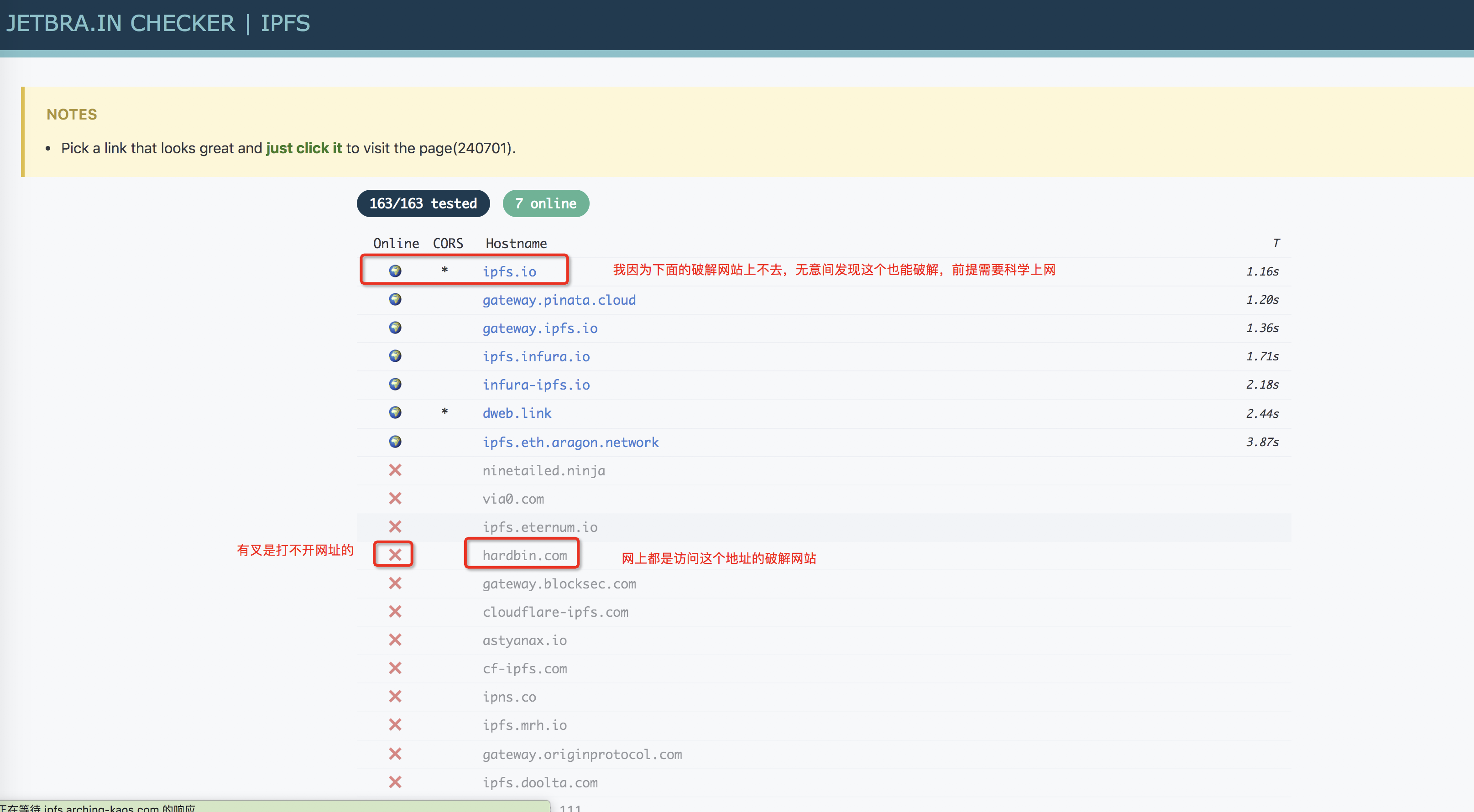
Task: Click CORS asterisk in the ipfs.io row
Action: coord(444,269)
